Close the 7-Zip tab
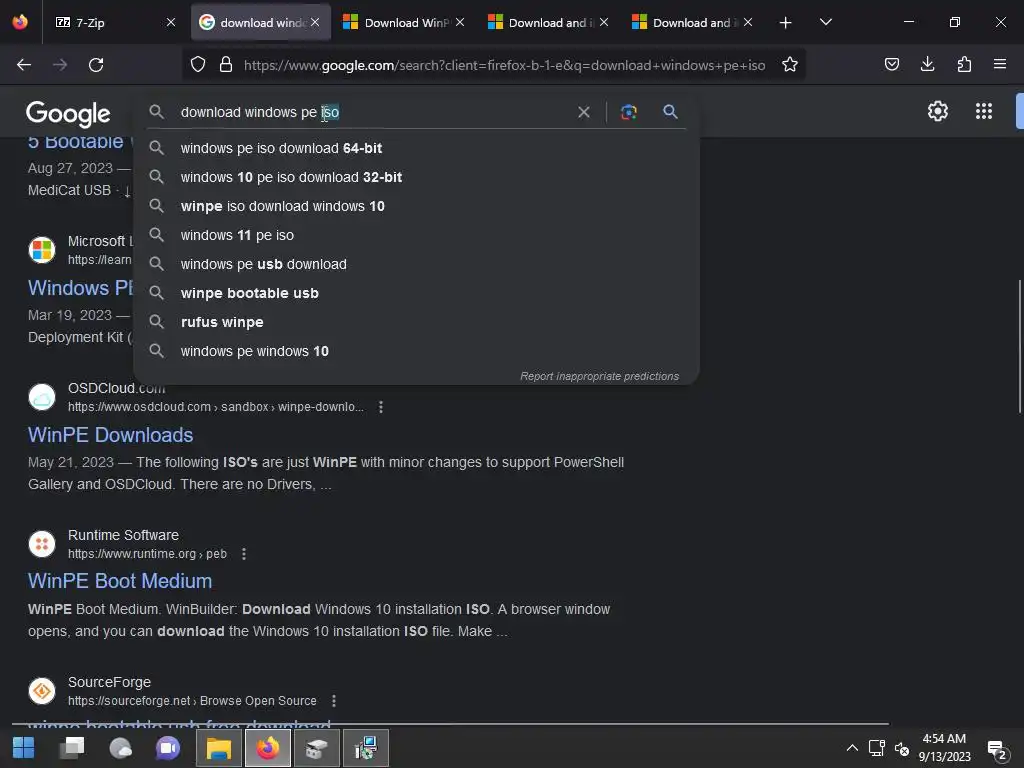Image resolution: width=1024 pixels, height=768 pixels. coord(171,23)
